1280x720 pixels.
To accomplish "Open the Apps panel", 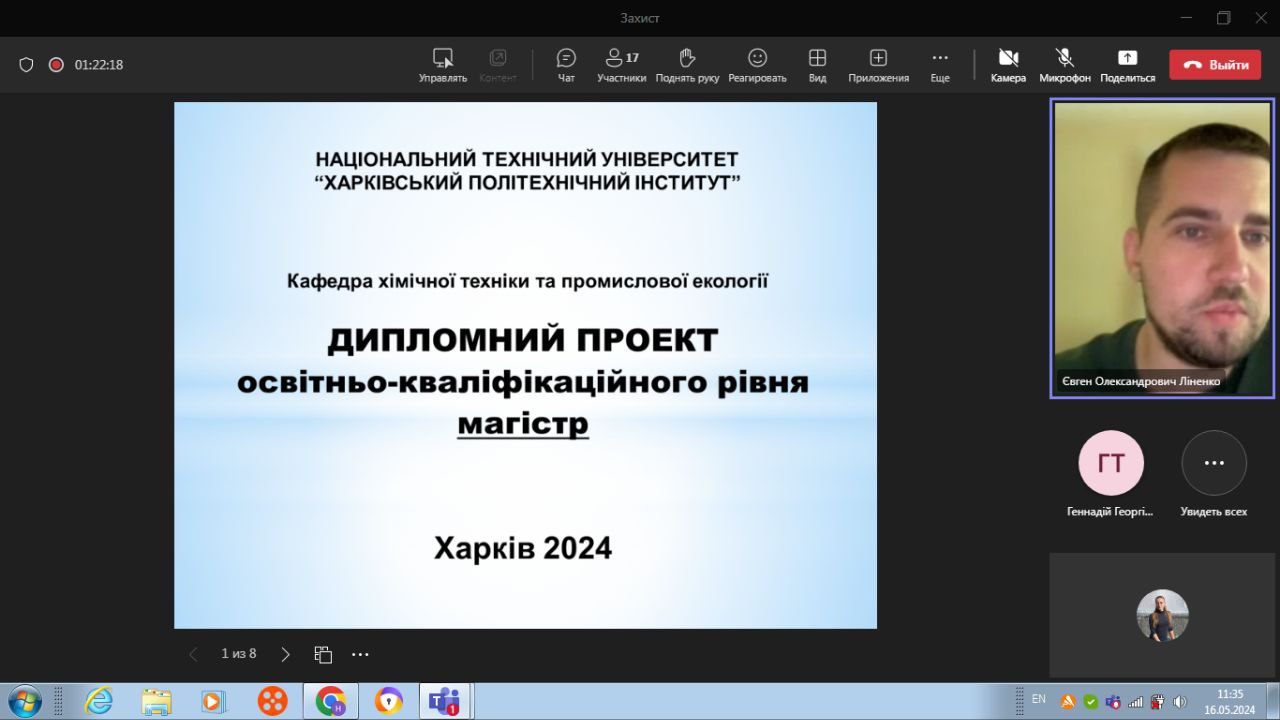I will (x=878, y=65).
